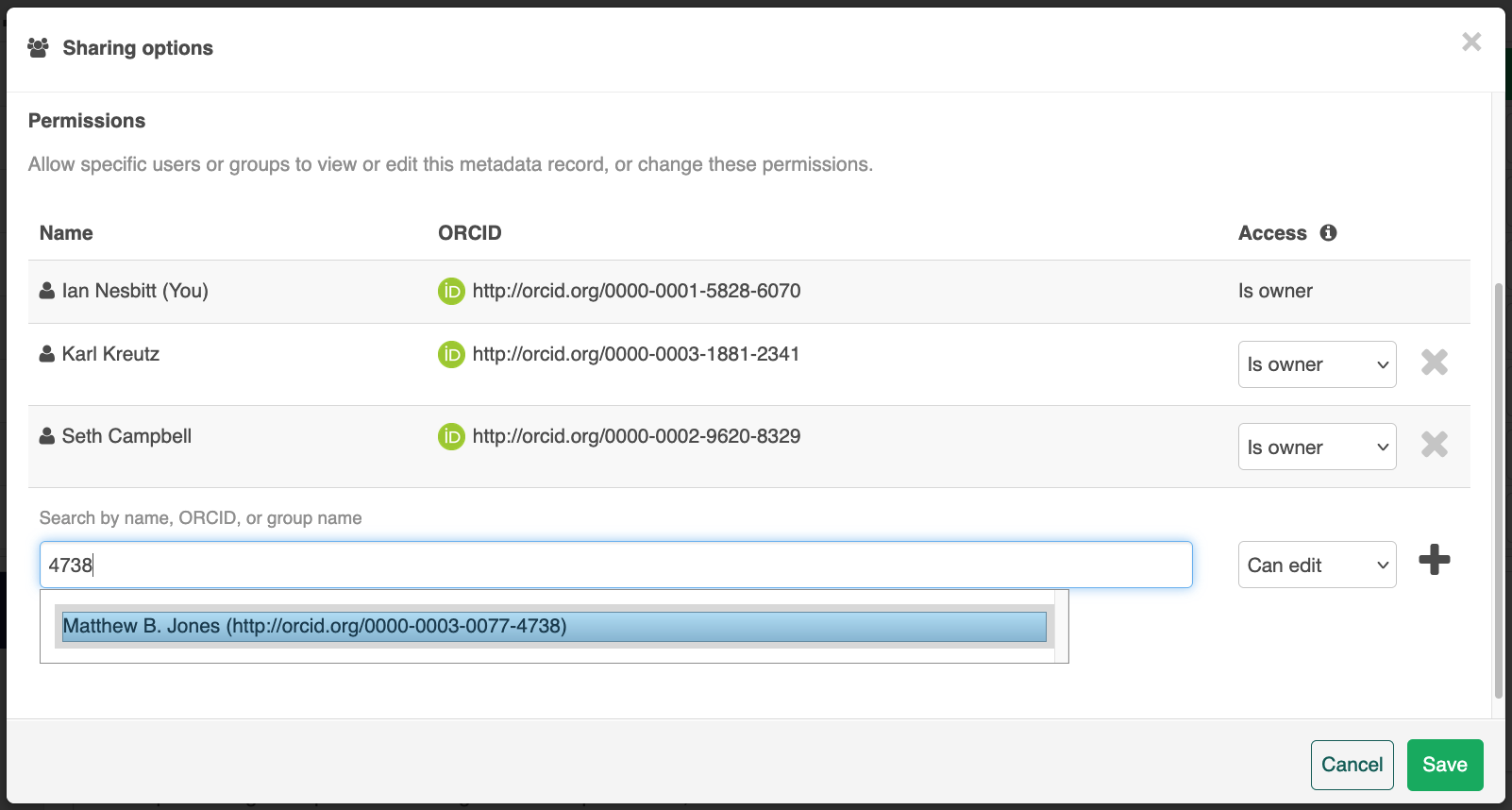Click the user icon beside Ian Nesbitt
Viewport: 1512px width, 810px height.
click(x=46, y=291)
